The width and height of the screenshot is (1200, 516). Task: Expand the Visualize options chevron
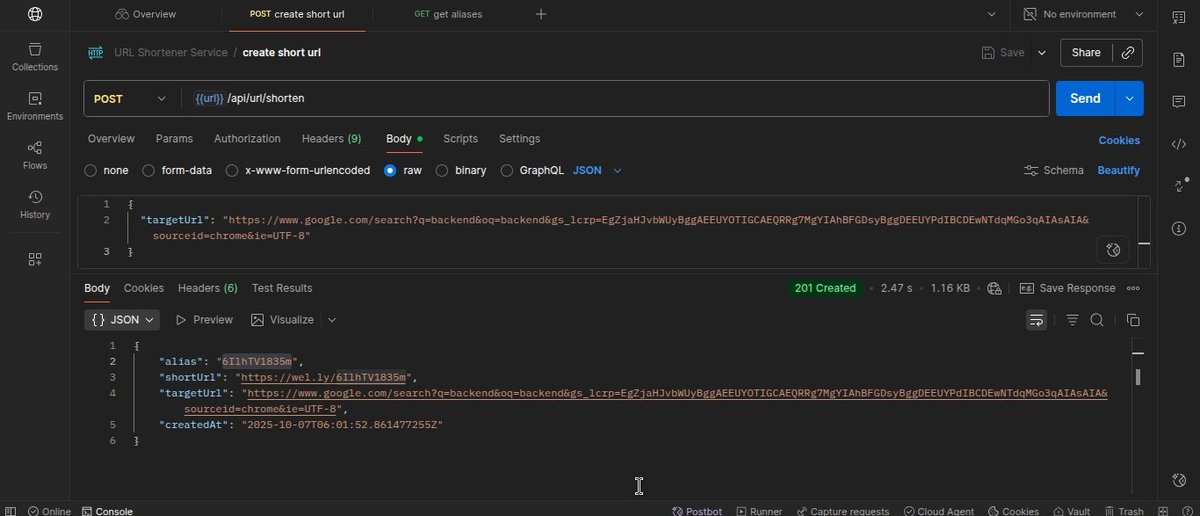click(332, 320)
